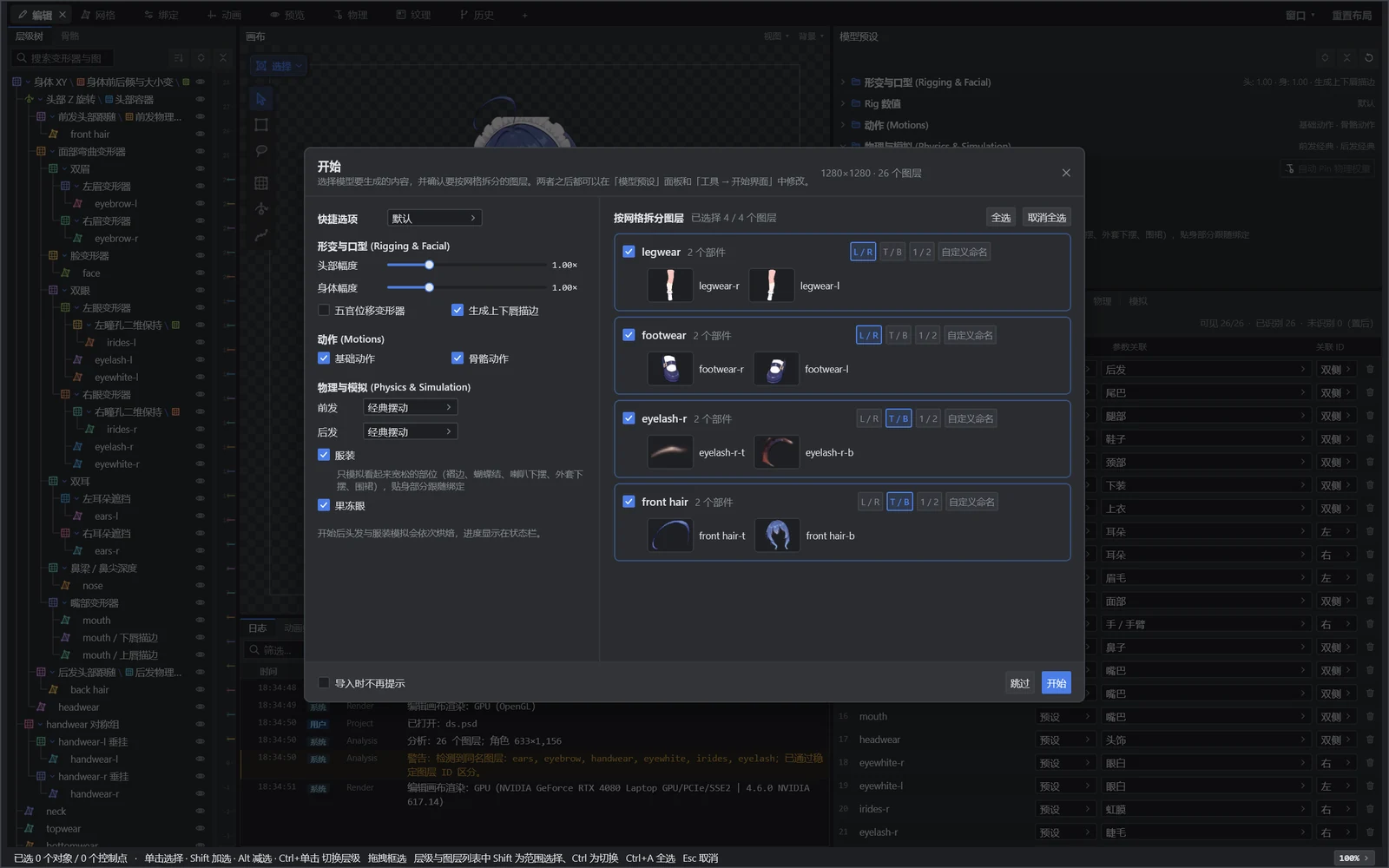
Task: Click refresh icon in 模型预设 panel
Action: tap(1369, 58)
